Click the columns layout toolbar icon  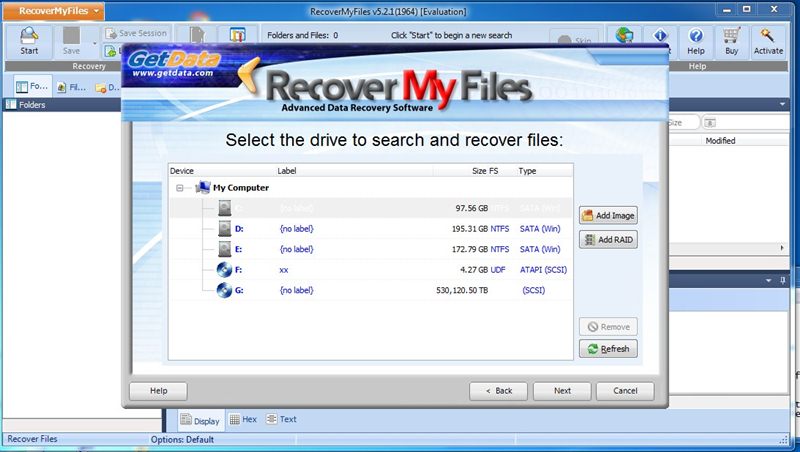[237, 35]
